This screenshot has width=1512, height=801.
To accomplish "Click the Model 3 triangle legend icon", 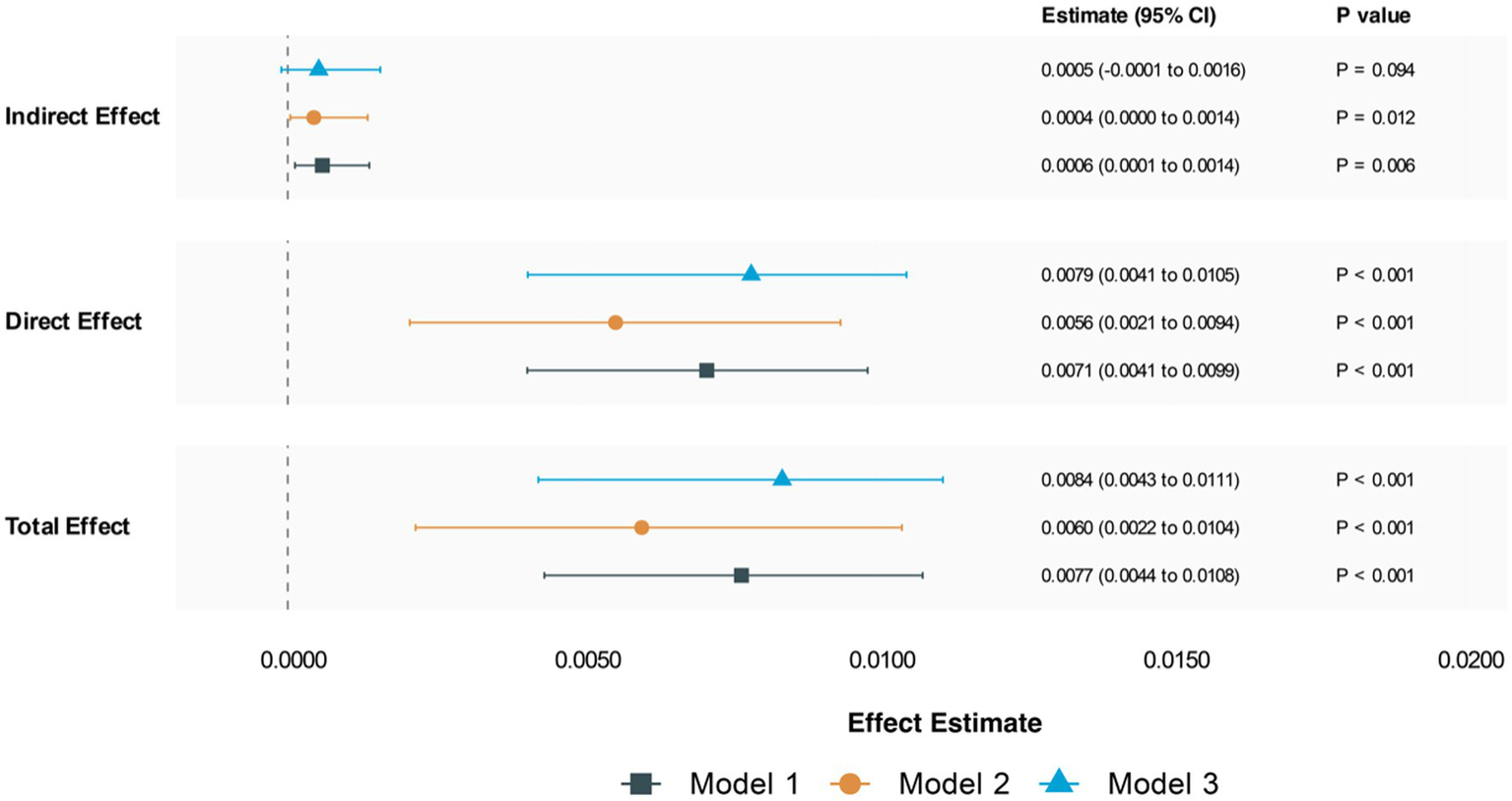I will pyautogui.click(x=1059, y=782).
